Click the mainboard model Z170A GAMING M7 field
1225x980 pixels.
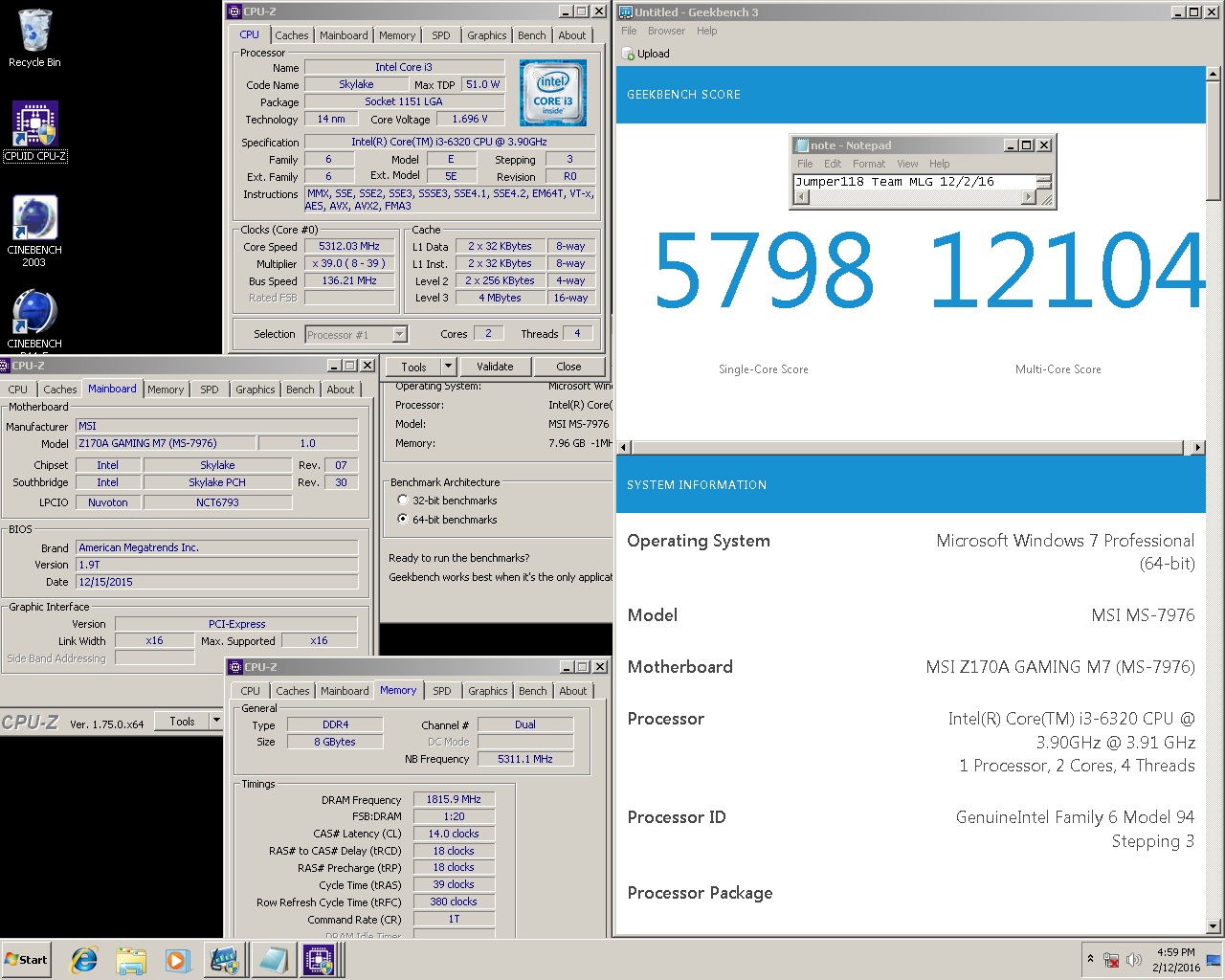167,443
